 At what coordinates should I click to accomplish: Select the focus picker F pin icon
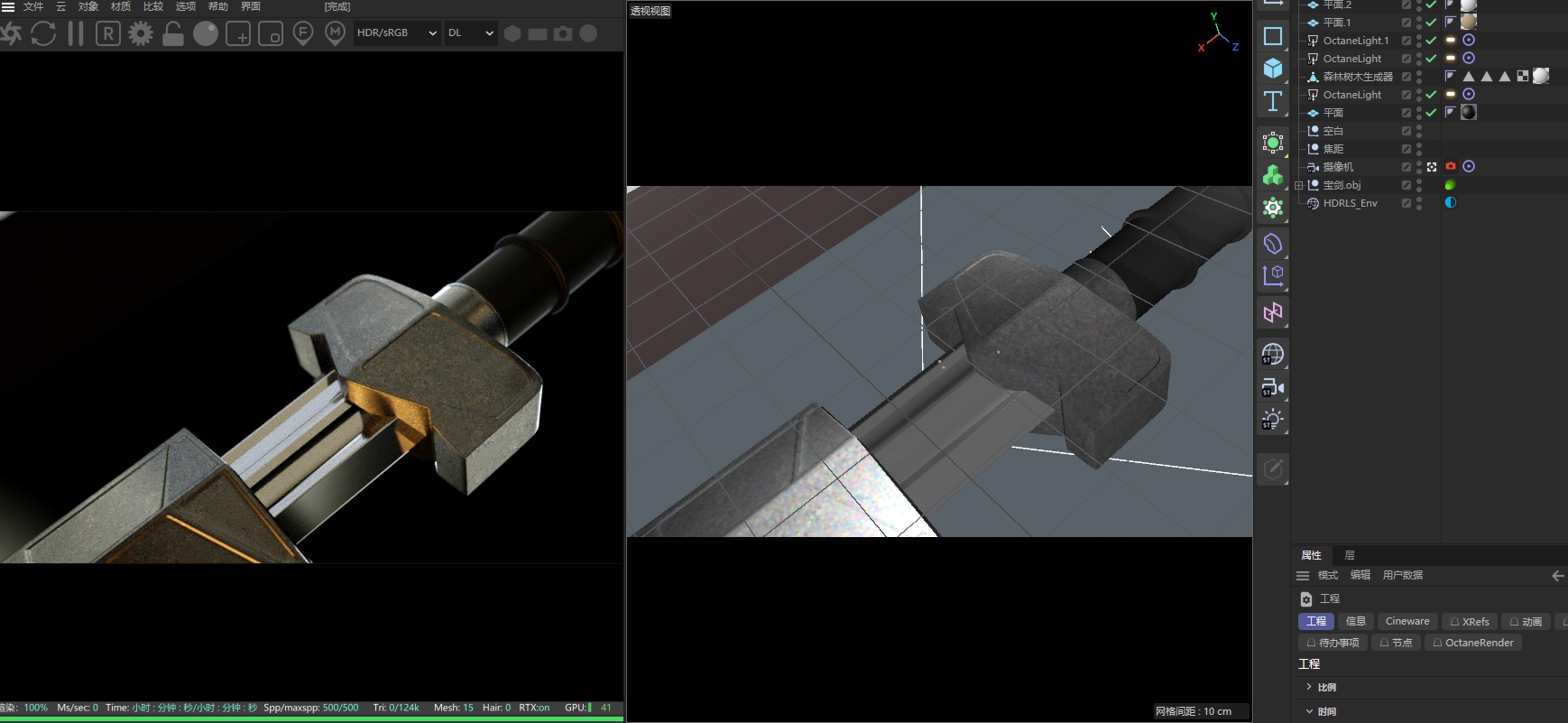pyautogui.click(x=303, y=33)
